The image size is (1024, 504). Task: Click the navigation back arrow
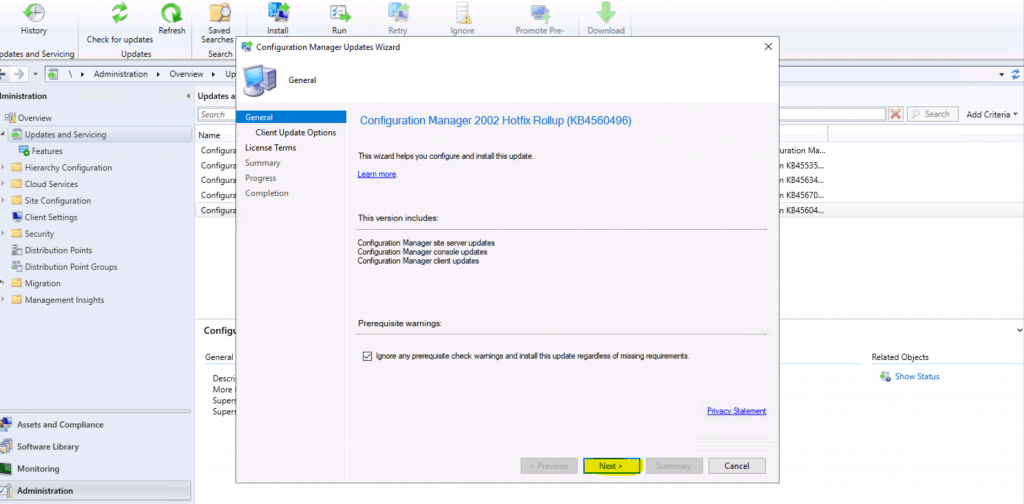click(3, 74)
